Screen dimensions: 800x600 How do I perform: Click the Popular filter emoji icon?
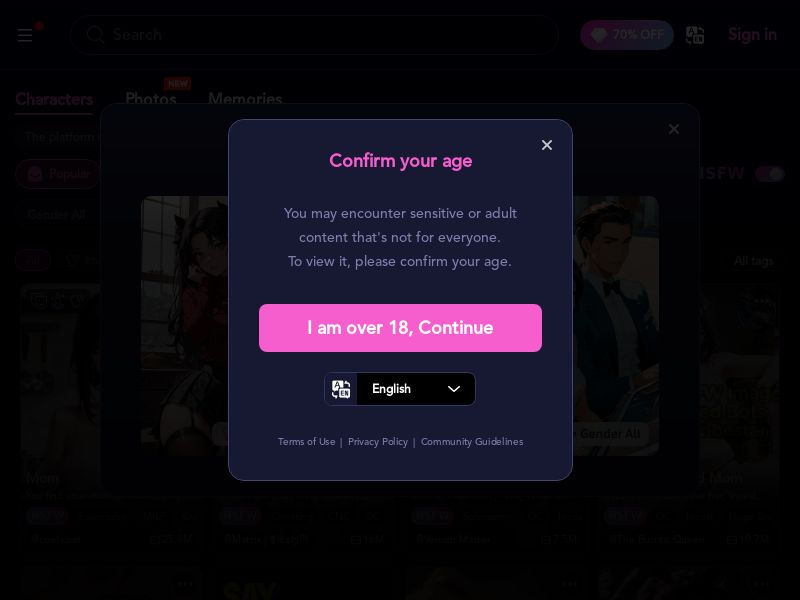(35, 174)
